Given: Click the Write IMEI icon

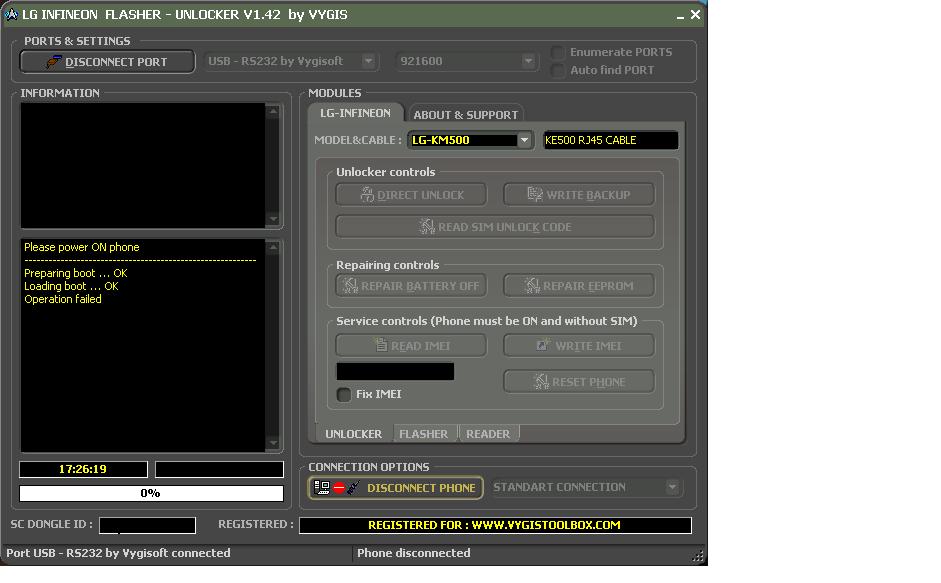Looking at the screenshot, I should [x=543, y=345].
